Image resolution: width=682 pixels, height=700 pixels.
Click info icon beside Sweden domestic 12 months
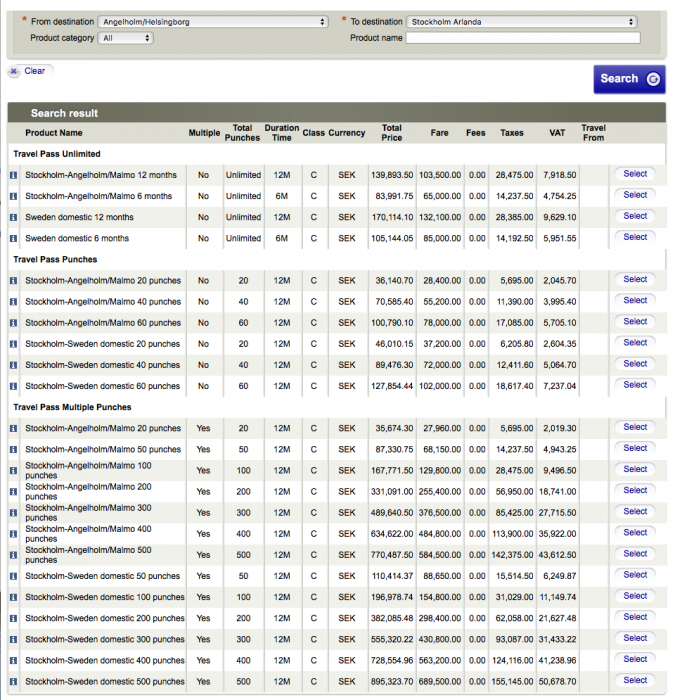(14, 217)
